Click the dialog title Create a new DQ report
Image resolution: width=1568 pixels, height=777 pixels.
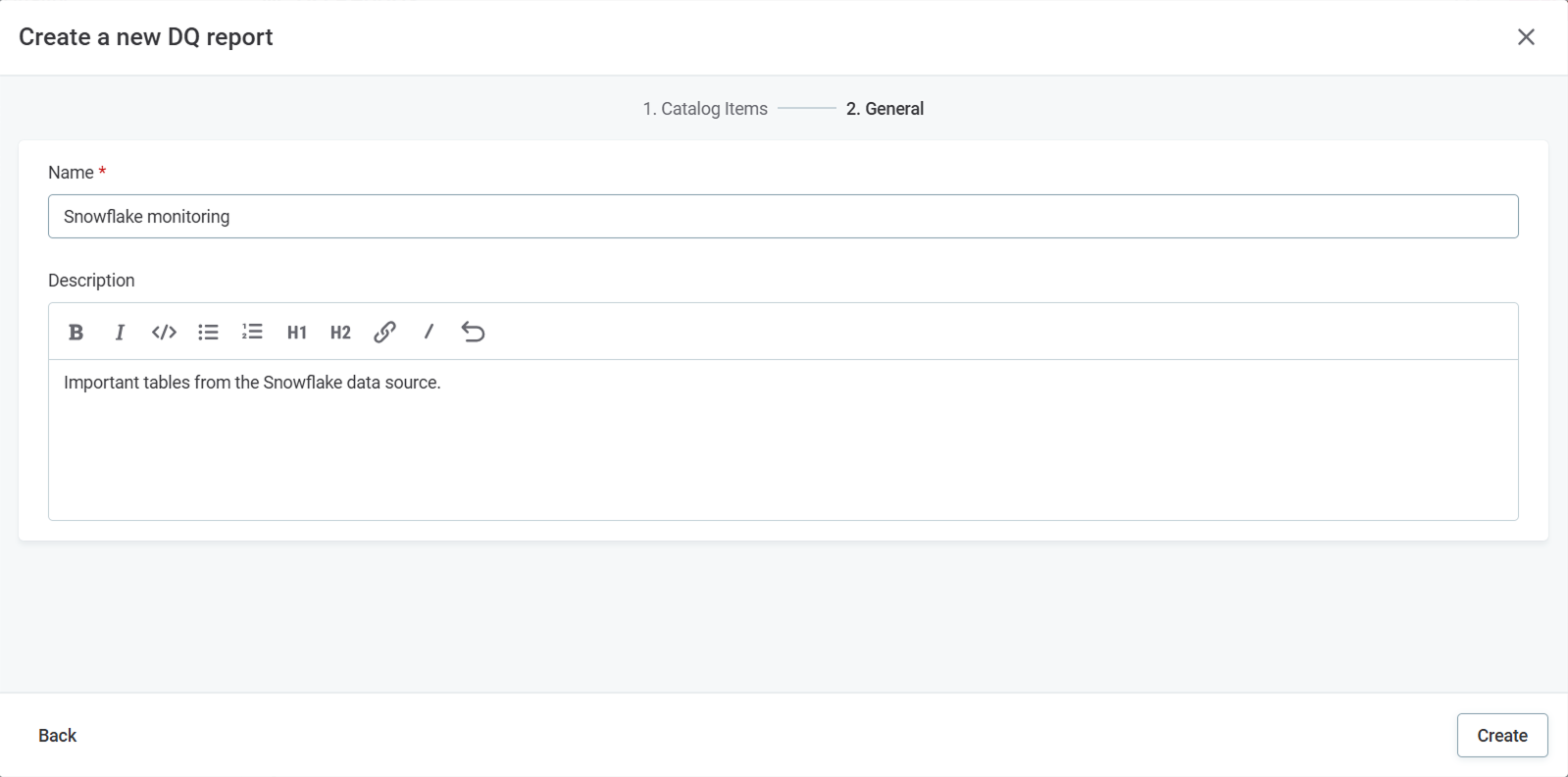146,37
